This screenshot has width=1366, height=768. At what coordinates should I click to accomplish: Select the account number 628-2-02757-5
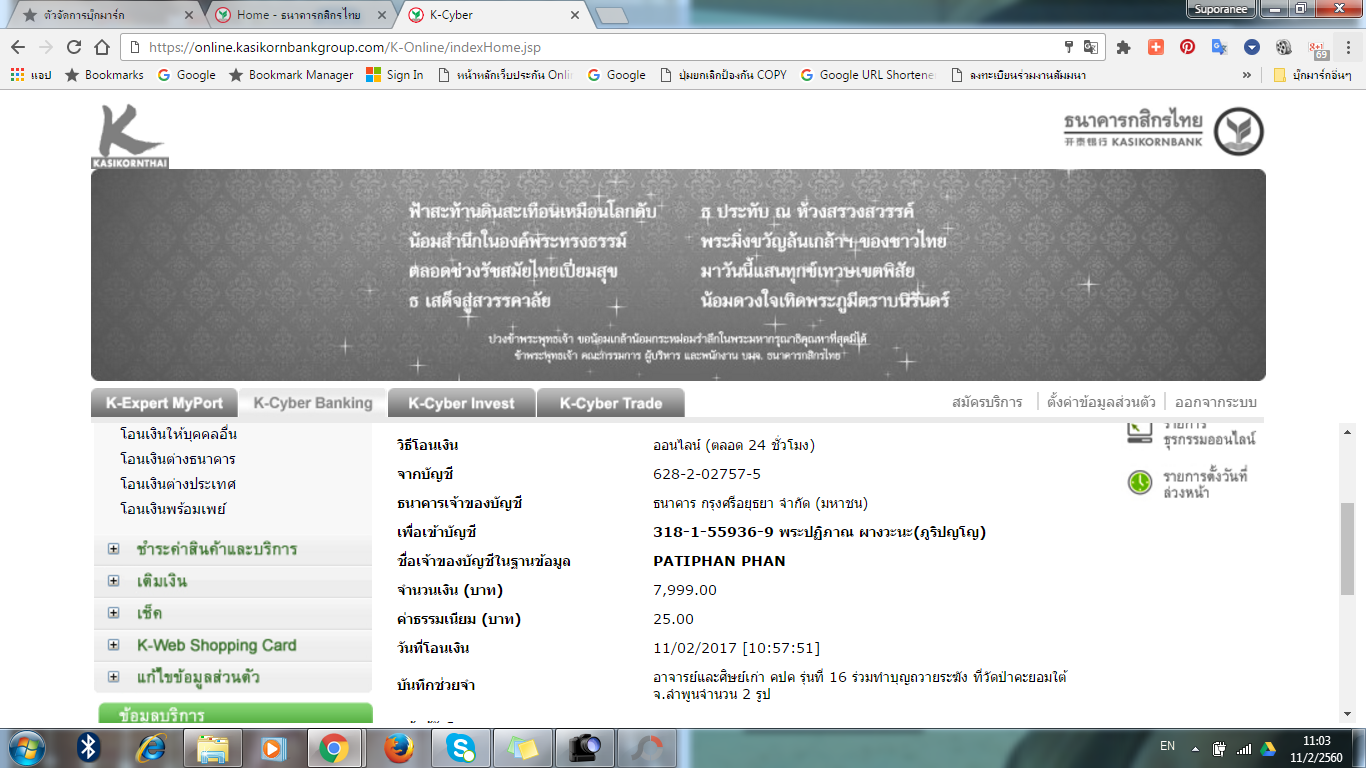[707, 474]
